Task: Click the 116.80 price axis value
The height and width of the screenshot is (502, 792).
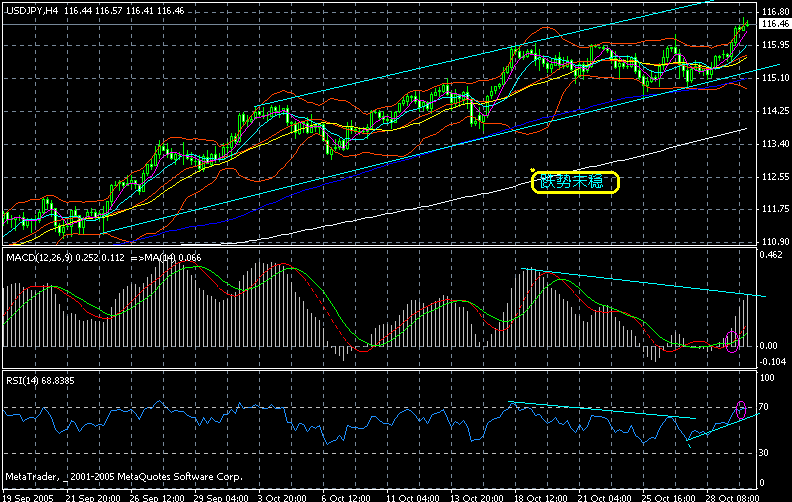Action: (x=775, y=12)
